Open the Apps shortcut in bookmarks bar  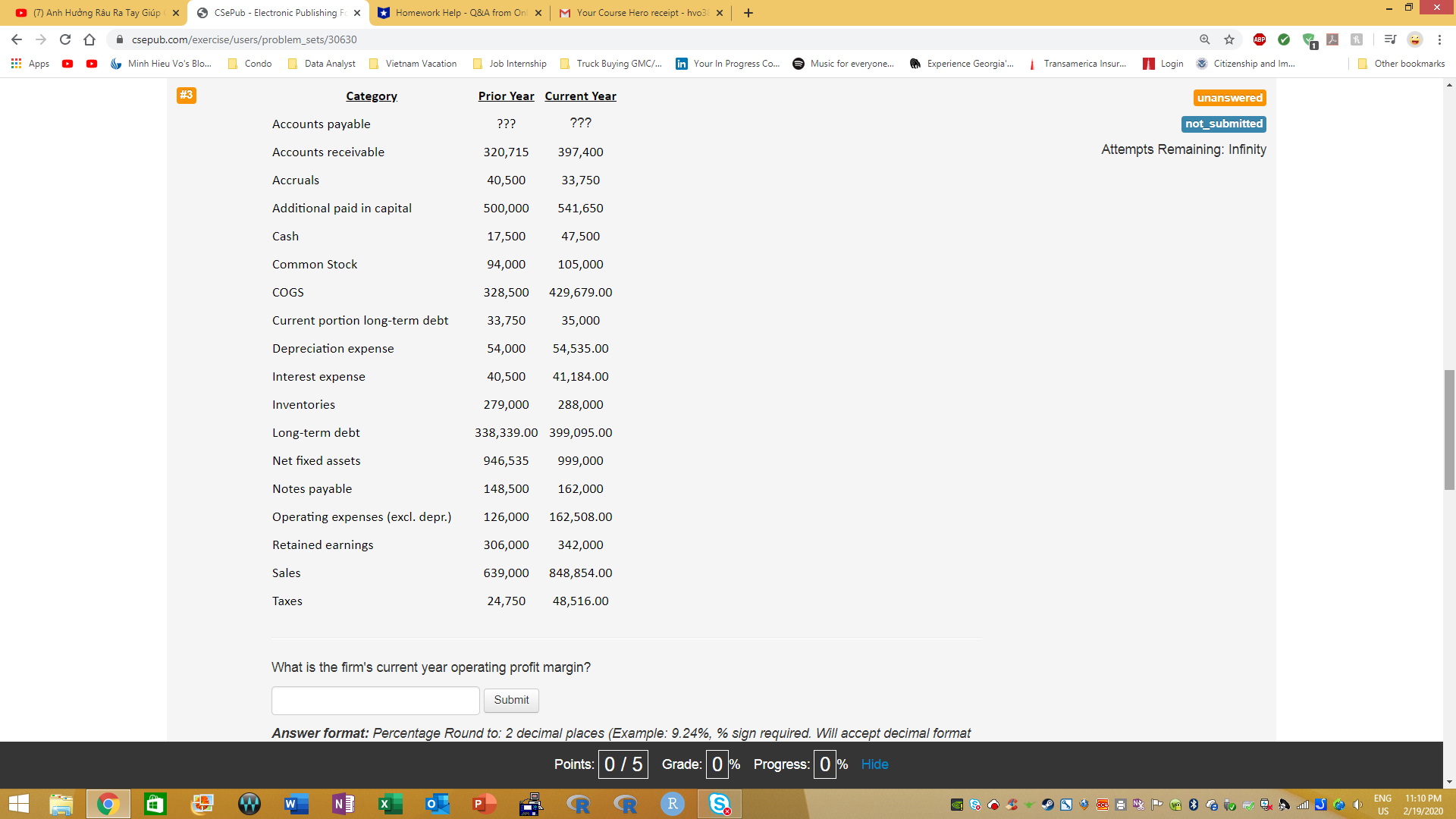30,64
